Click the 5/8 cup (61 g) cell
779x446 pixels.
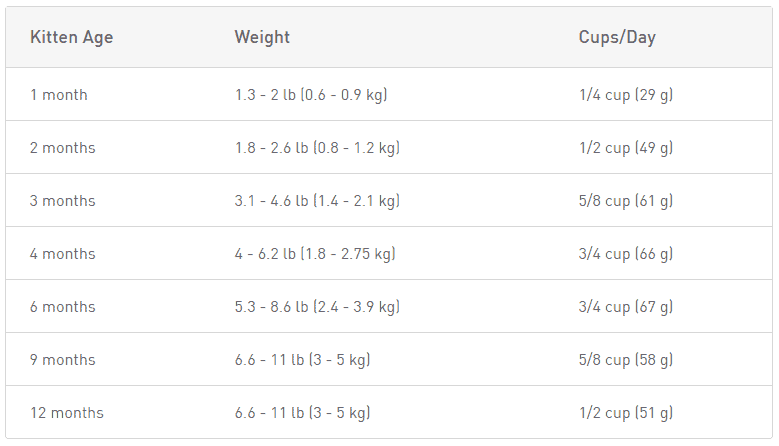(x=626, y=201)
